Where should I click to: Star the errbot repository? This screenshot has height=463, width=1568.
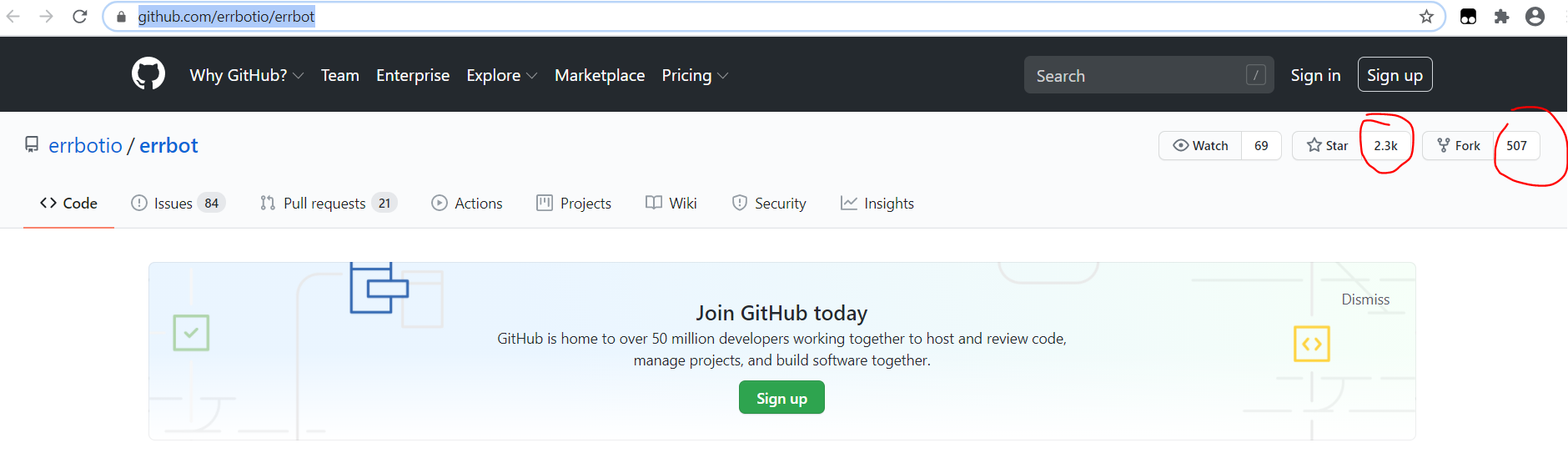[1327, 145]
